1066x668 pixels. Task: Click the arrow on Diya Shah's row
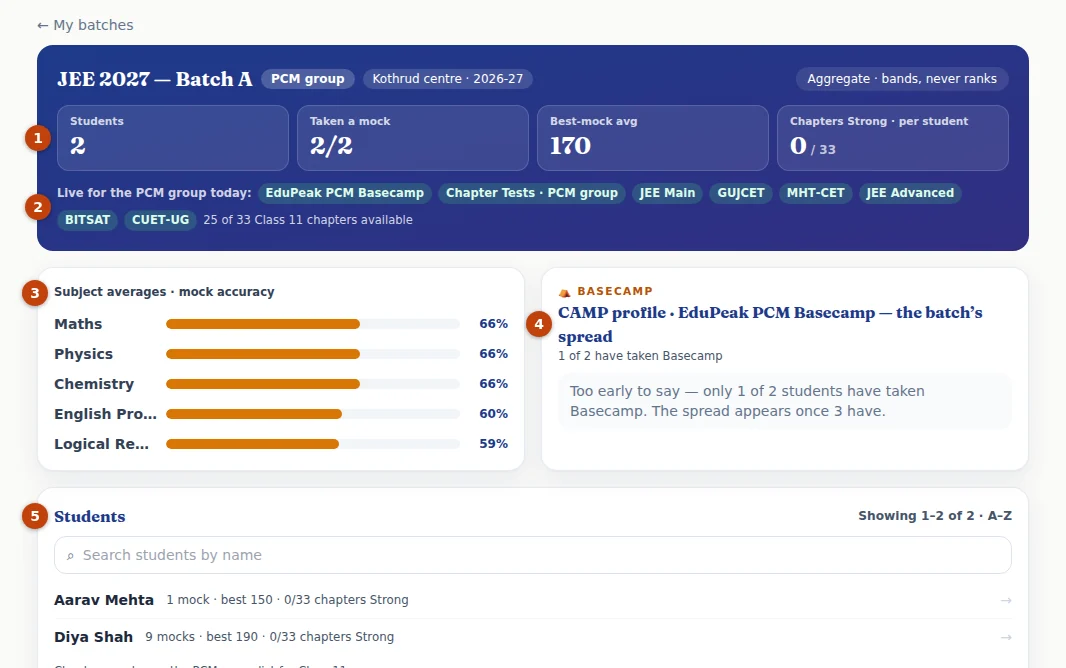[x=1006, y=637]
